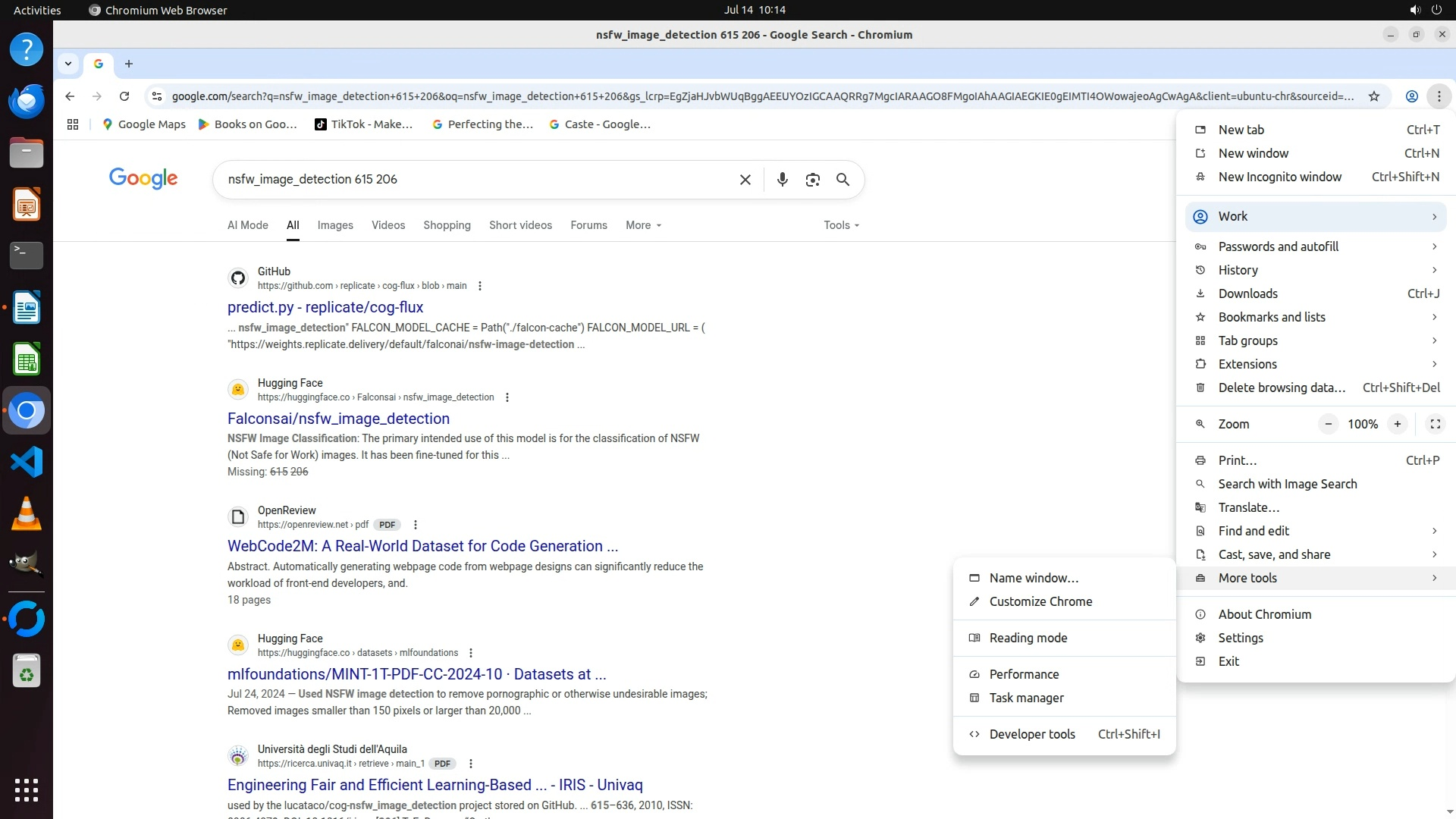Image resolution: width=1456 pixels, height=819 pixels.
Task: Clear the search box with X icon
Action: [745, 180]
